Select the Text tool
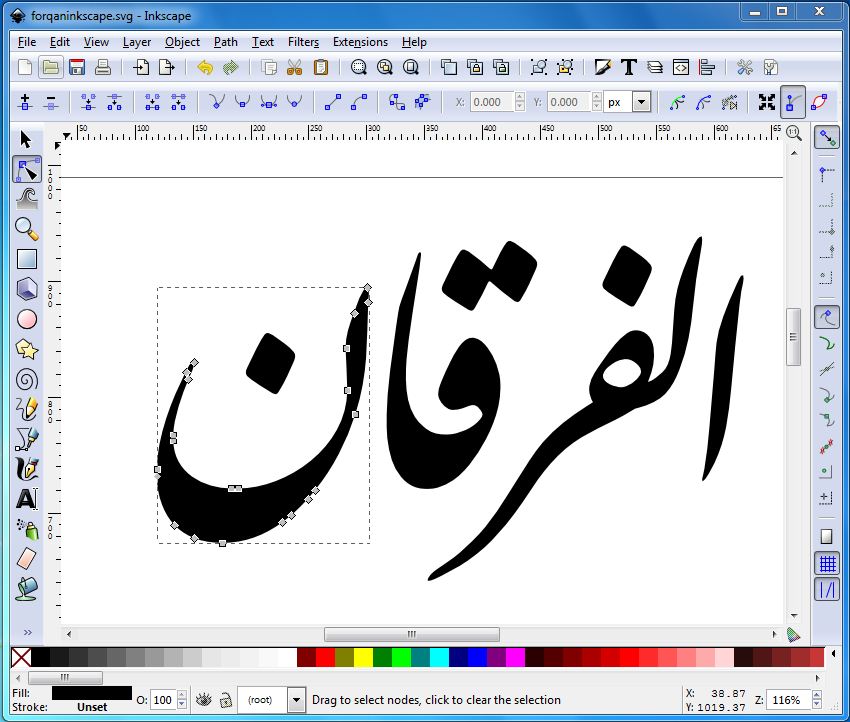The height and width of the screenshot is (722, 850). pyautogui.click(x=27, y=498)
